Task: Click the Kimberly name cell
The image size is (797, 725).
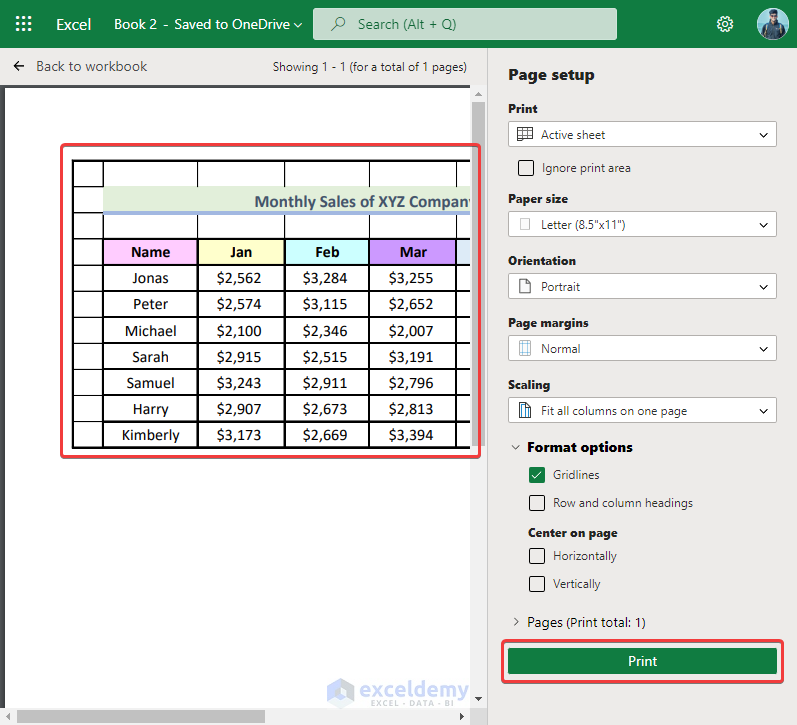Action: pos(150,435)
